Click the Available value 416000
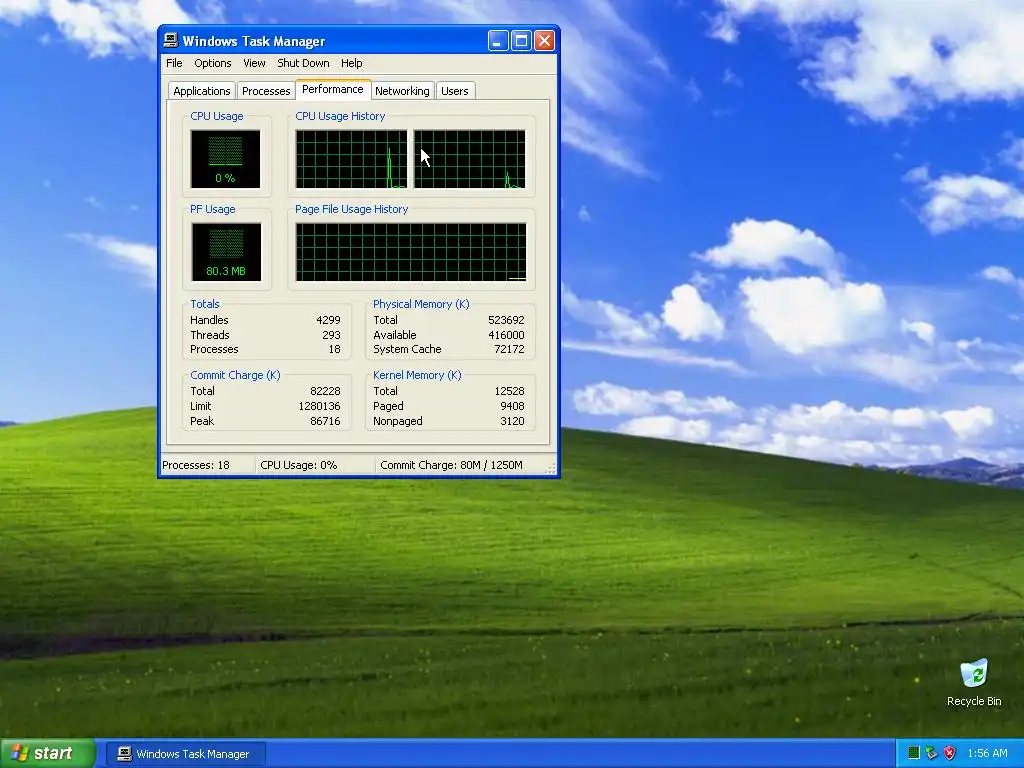The height and width of the screenshot is (768, 1024). 506,335
